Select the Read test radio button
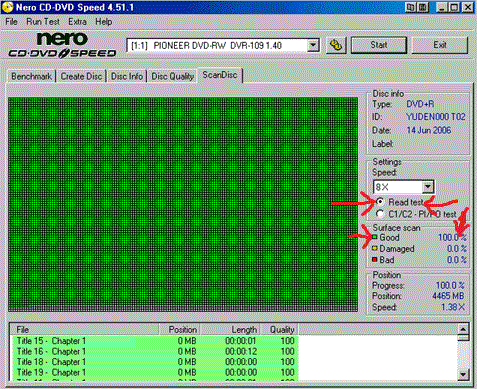This screenshot has width=477, height=389. (380, 202)
